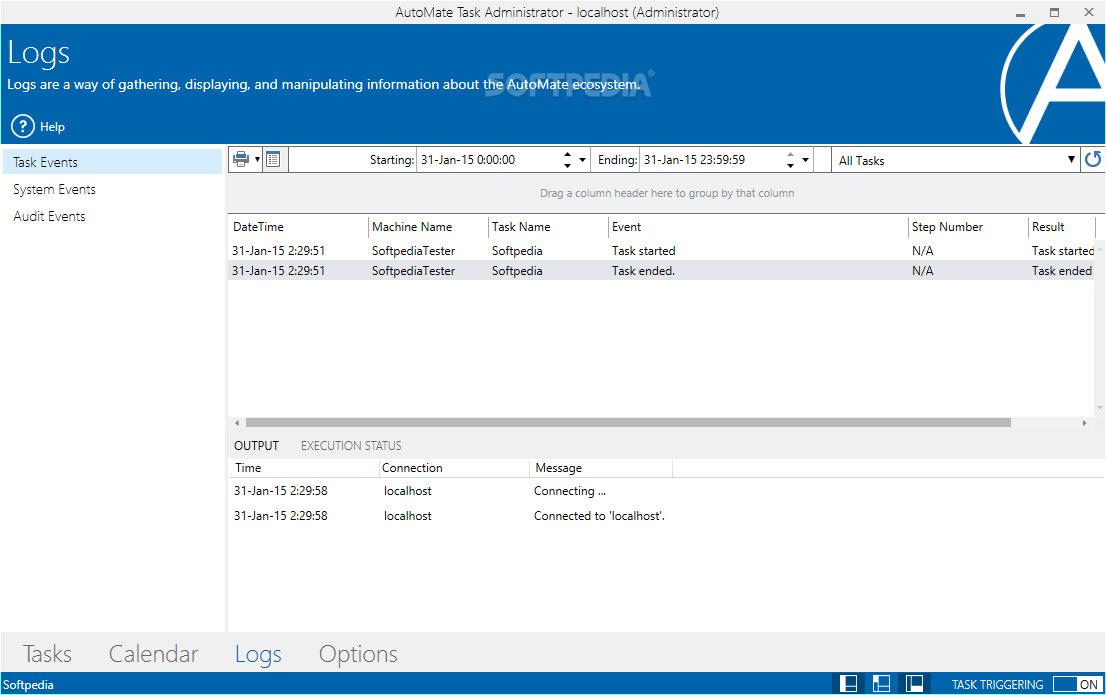
Task: Select the third layout view icon in status bar
Action: click(x=914, y=684)
